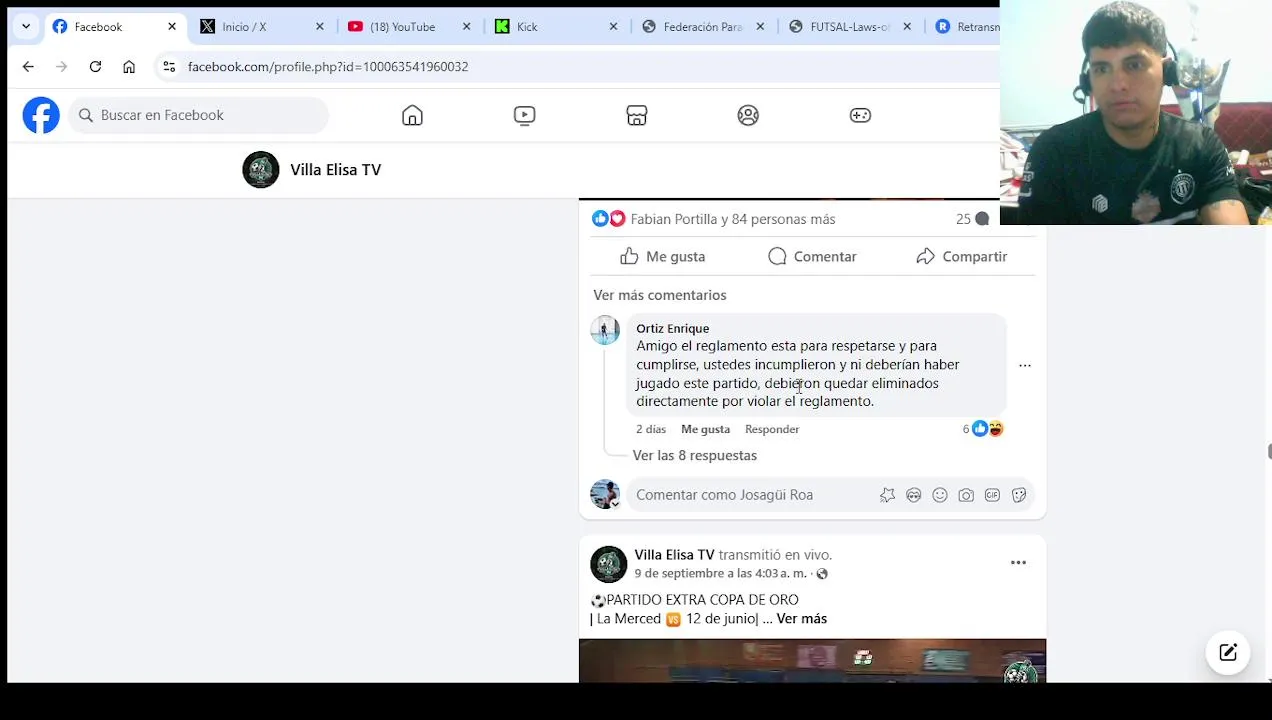Screen dimensions: 1272x720
Task: Open the Facebook Groups icon
Action: coord(748,115)
